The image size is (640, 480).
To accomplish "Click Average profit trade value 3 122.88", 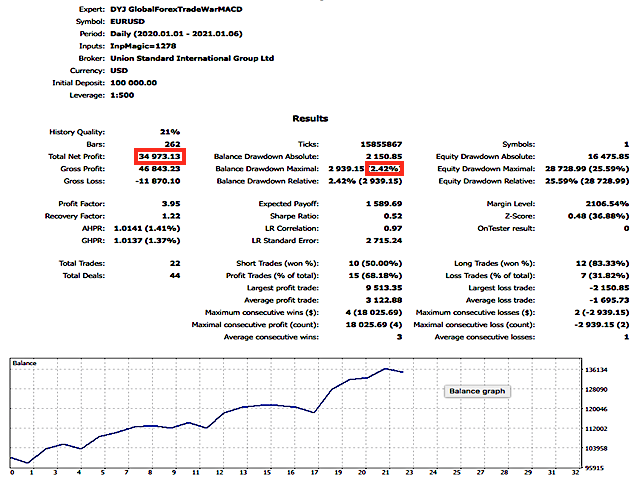I will (384, 300).
